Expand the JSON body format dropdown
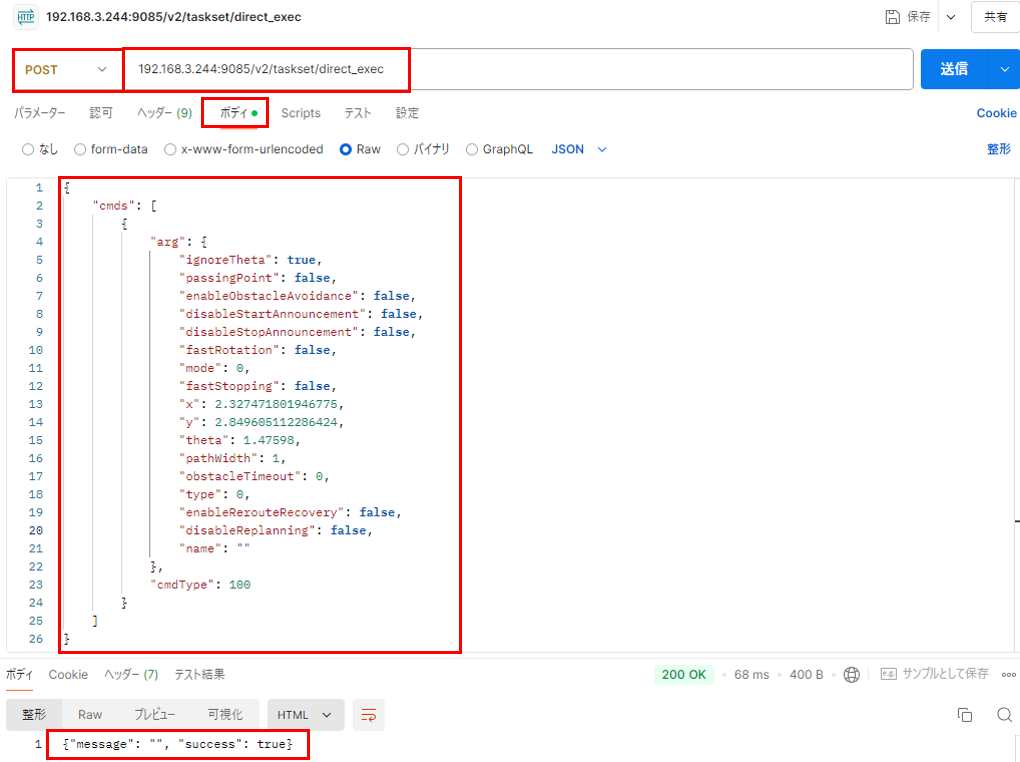 click(x=580, y=150)
